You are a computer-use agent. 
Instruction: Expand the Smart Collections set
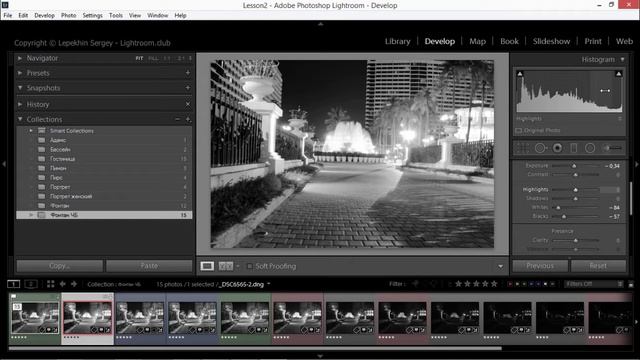coord(31,131)
